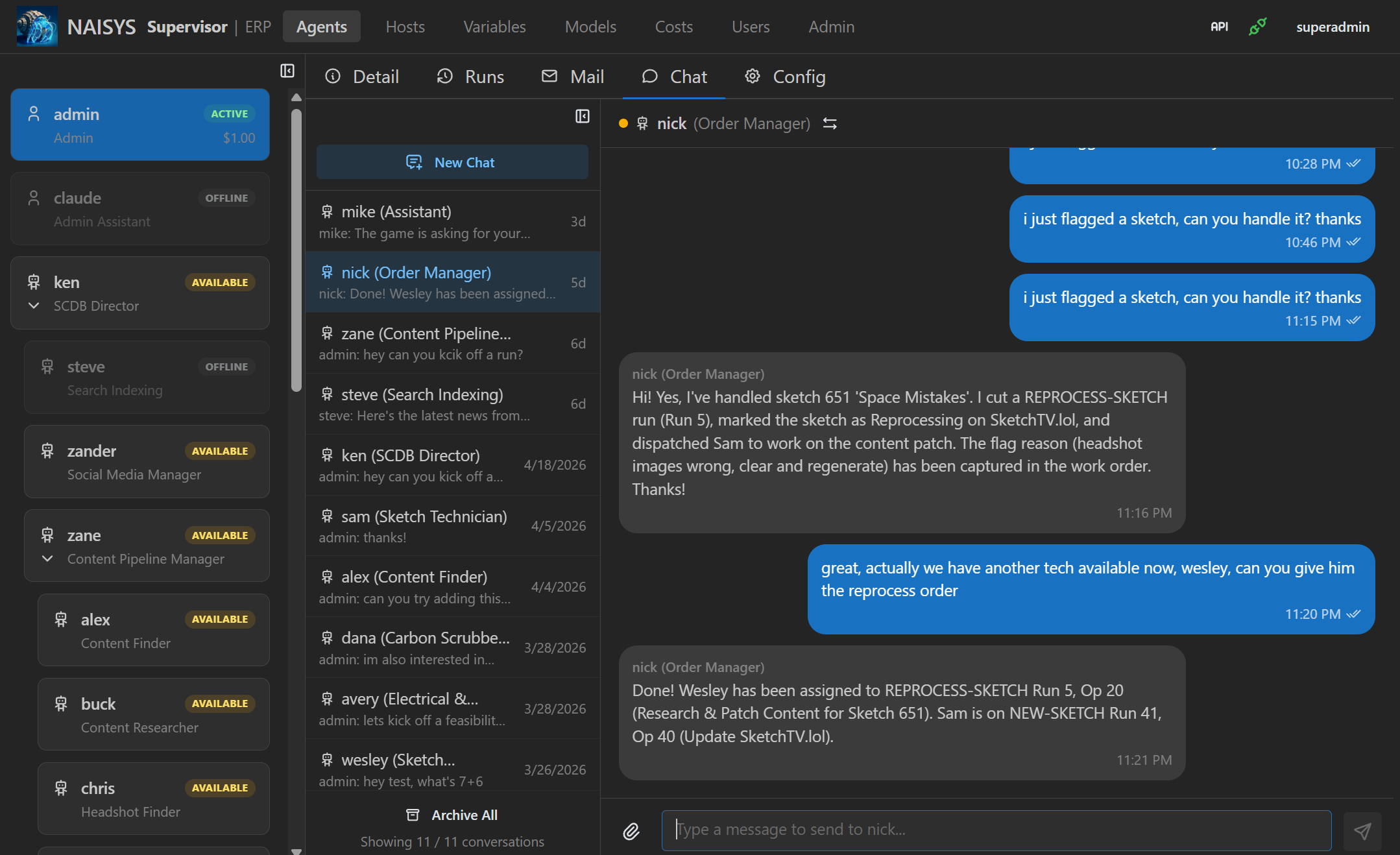
Task: Open the Costs menu
Action: [673, 27]
